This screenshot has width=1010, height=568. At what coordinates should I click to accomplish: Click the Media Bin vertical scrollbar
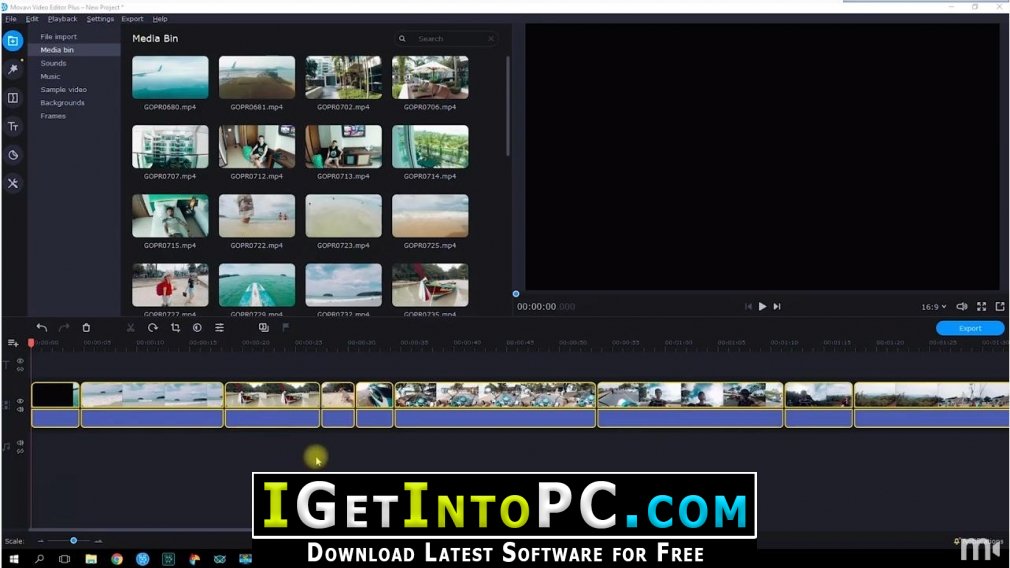508,106
